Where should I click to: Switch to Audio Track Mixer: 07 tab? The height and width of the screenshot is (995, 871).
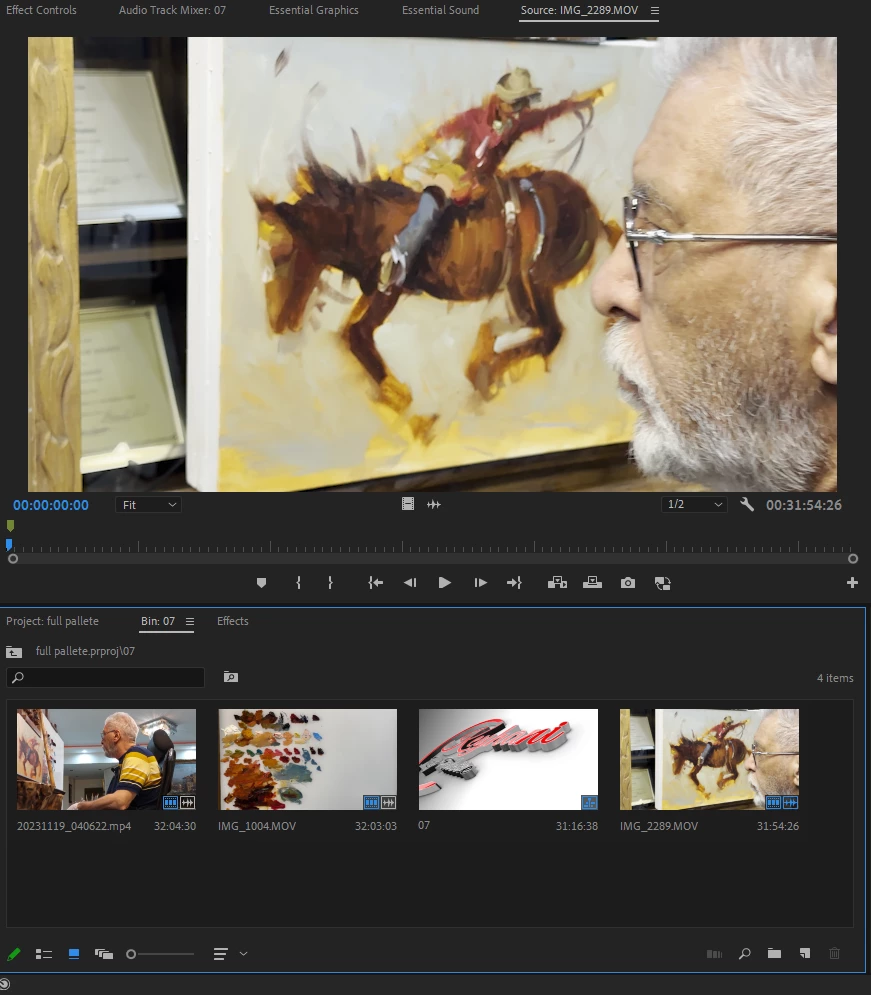pos(172,10)
